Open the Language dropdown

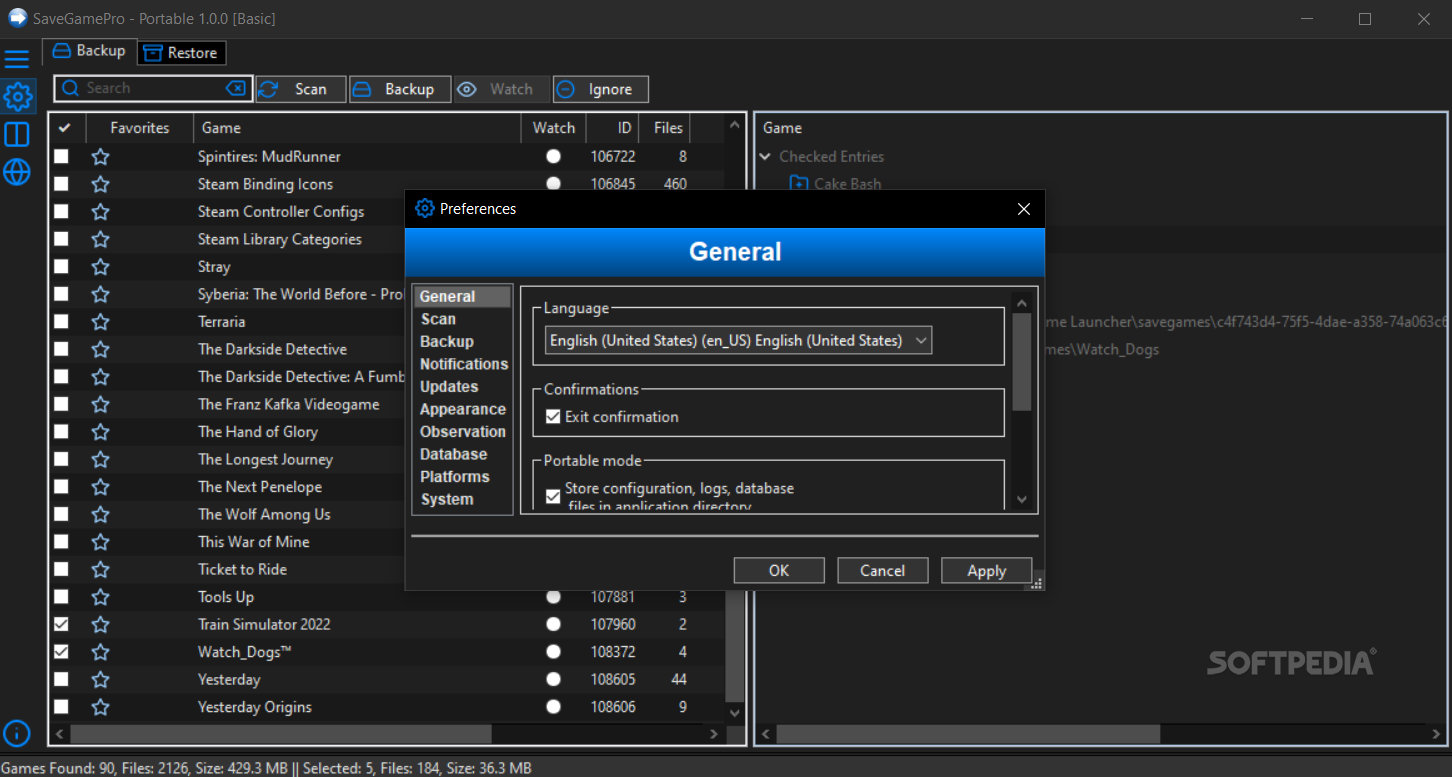coord(738,341)
